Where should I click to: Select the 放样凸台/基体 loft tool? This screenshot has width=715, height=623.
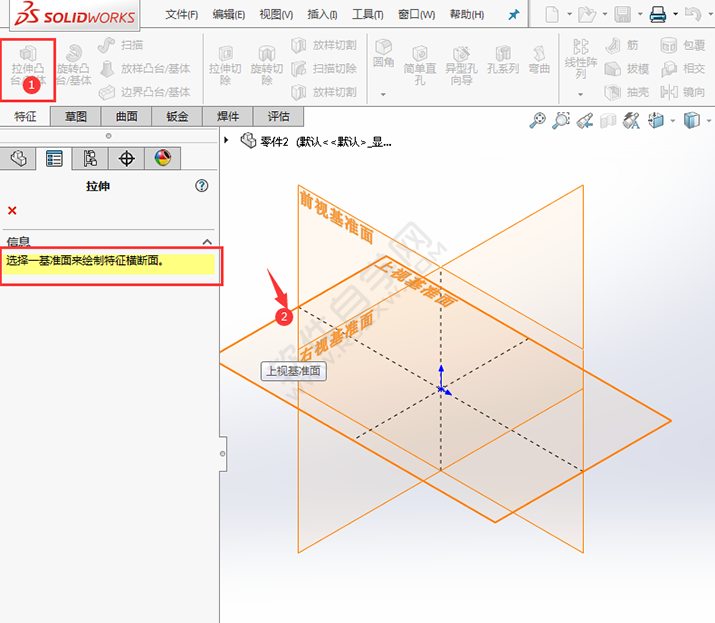(145, 68)
